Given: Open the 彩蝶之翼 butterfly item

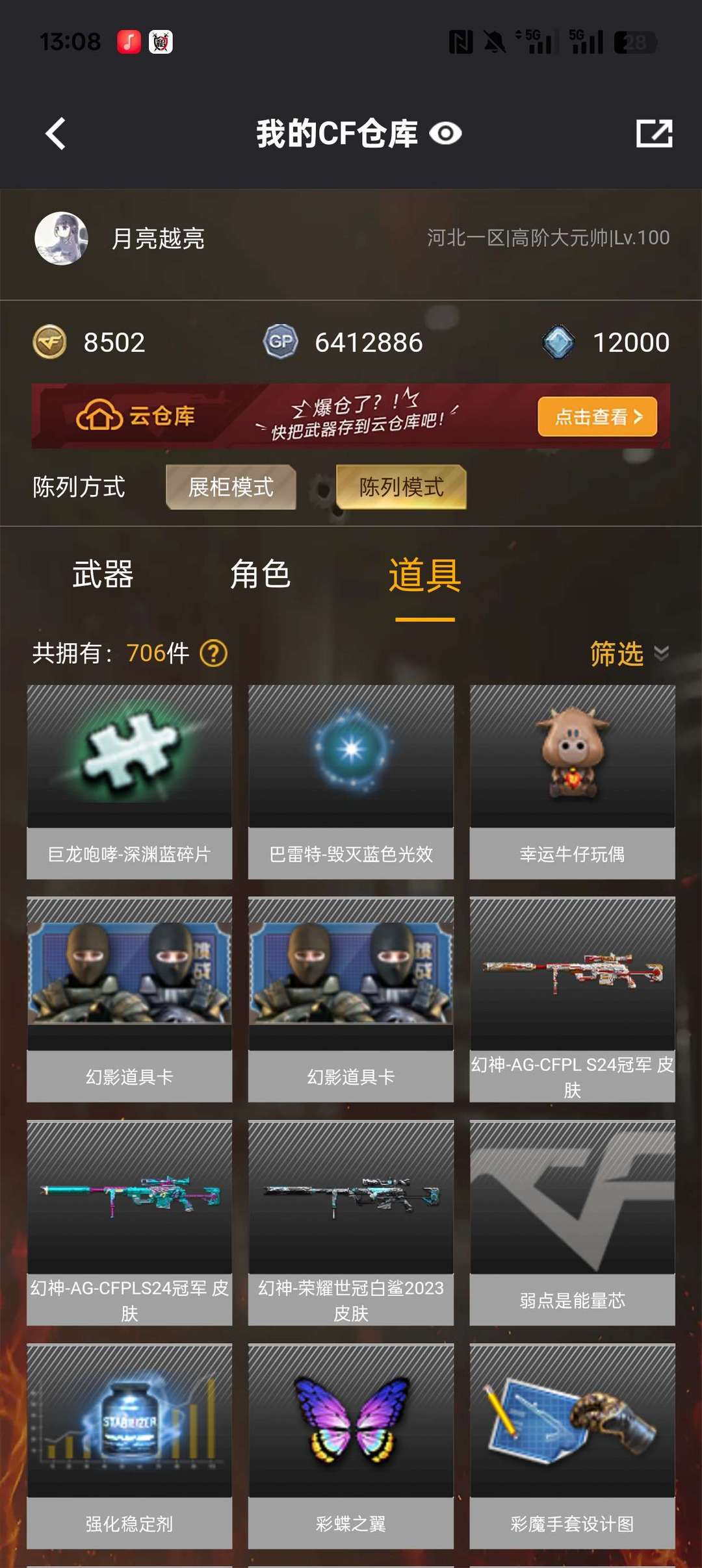Looking at the screenshot, I should 351,1446.
